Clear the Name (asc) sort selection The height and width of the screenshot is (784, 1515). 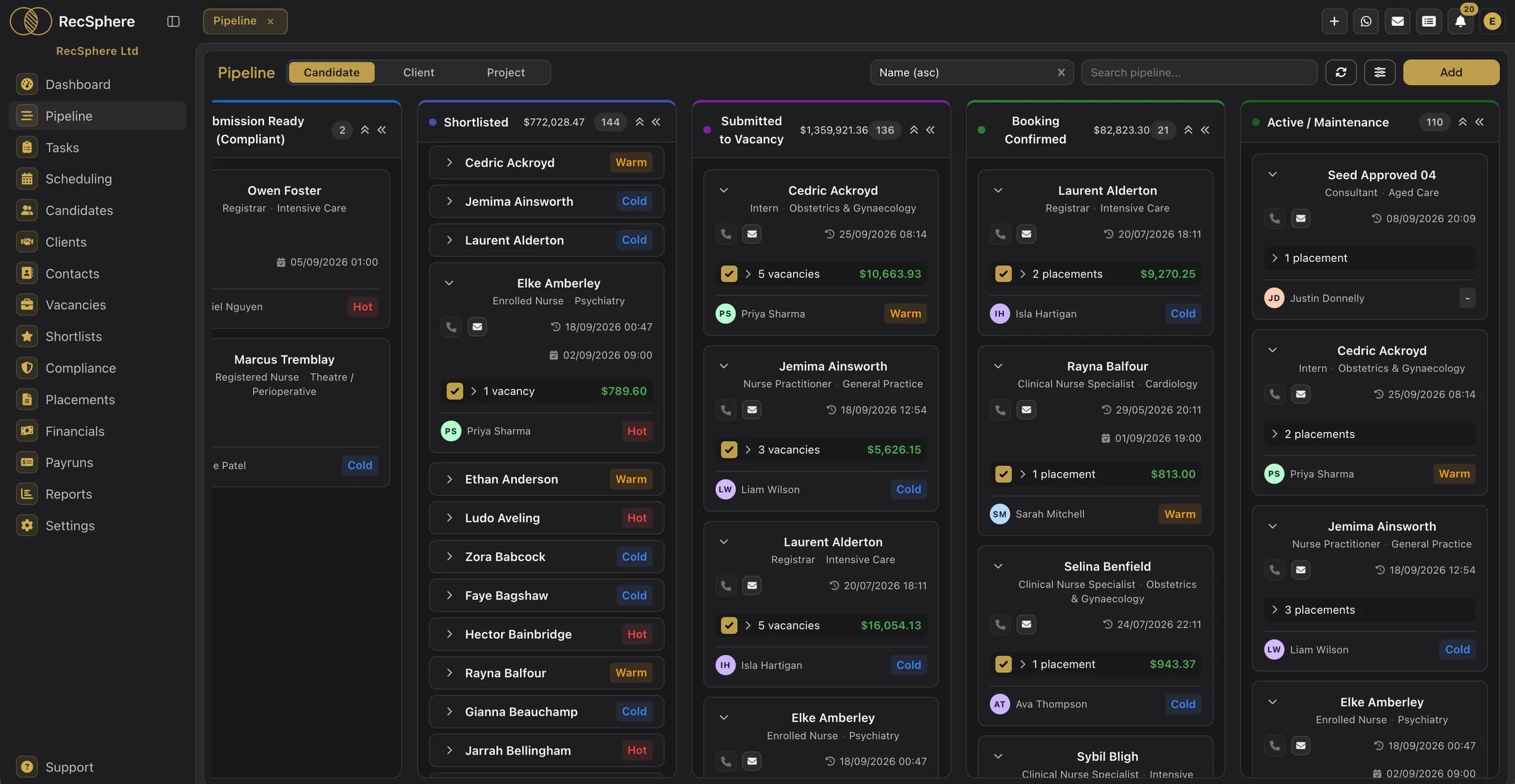pyautogui.click(x=1061, y=73)
